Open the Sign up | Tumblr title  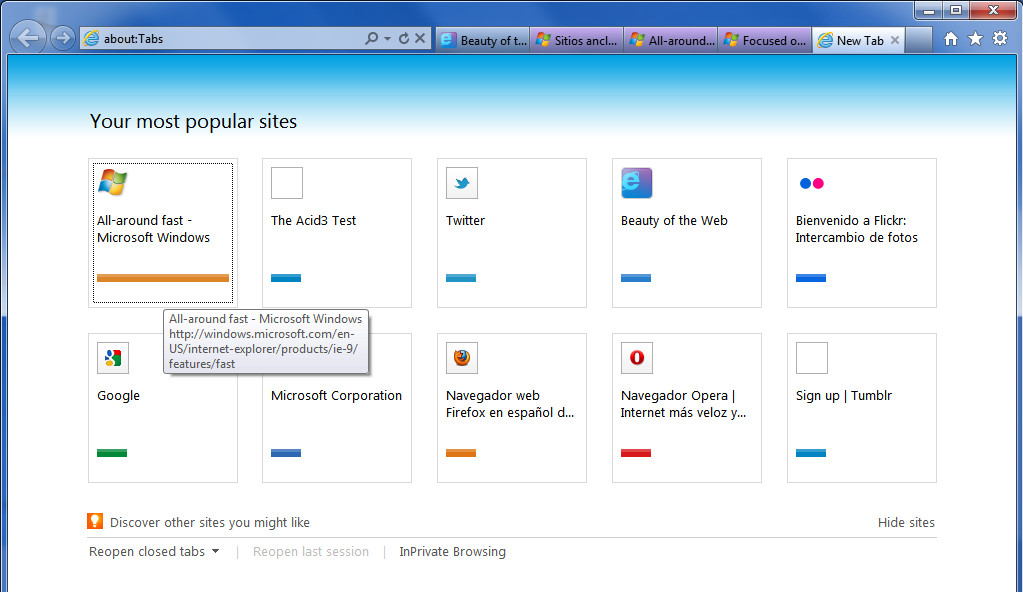(x=844, y=396)
